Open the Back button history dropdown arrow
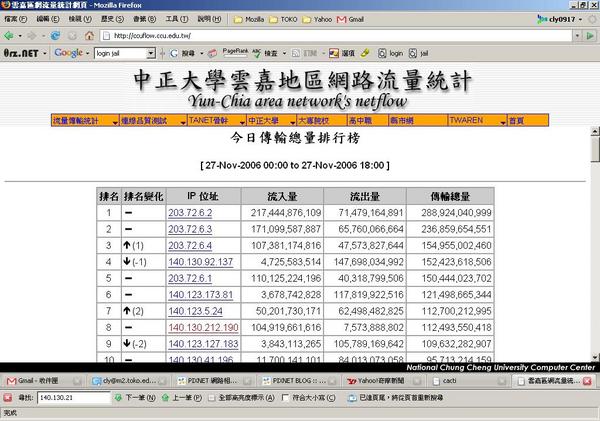 pyautogui.click(x=20, y=36)
